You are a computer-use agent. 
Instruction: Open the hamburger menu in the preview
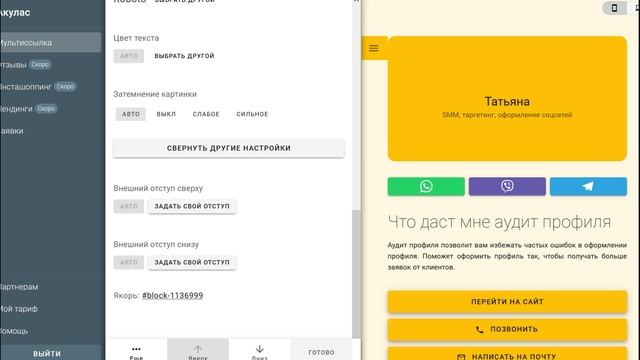tap(373, 48)
